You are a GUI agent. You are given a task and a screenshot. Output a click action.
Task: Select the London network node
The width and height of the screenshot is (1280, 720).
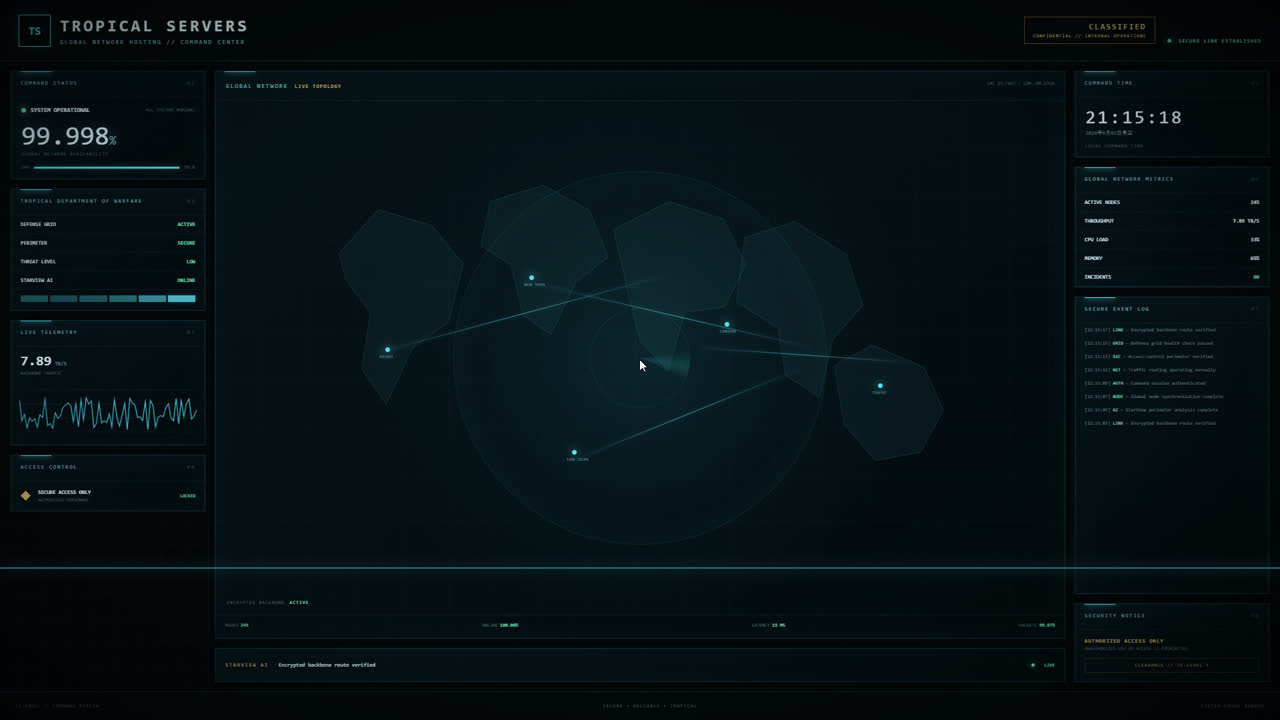727,324
